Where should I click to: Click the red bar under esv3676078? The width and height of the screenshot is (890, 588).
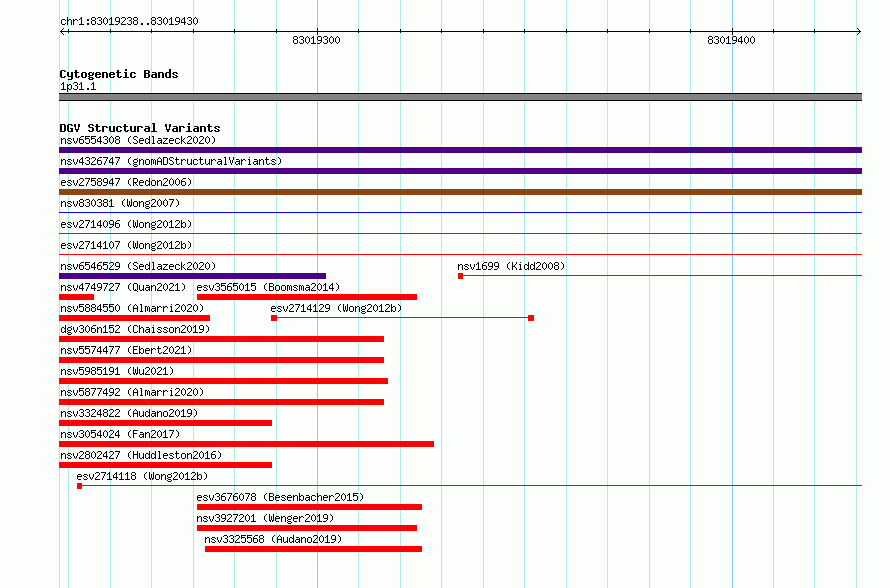coord(309,507)
